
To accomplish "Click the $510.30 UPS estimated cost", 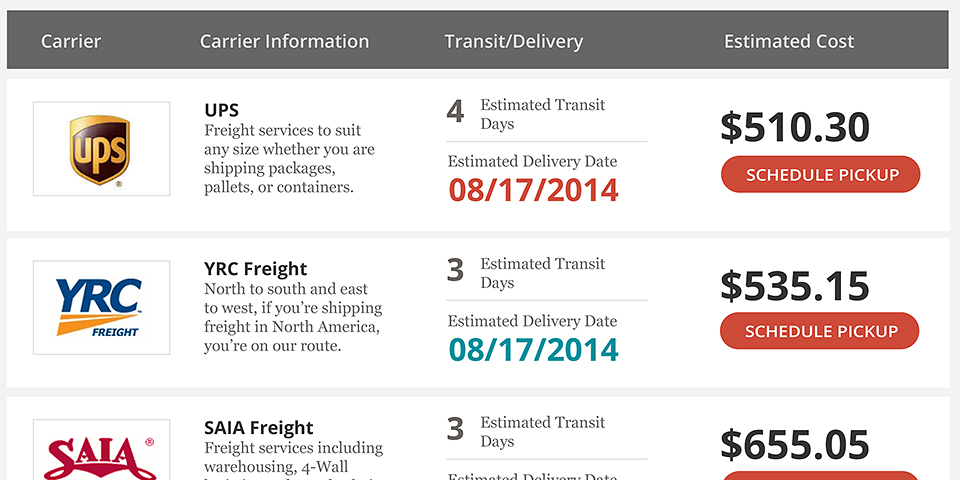I will 795,127.
